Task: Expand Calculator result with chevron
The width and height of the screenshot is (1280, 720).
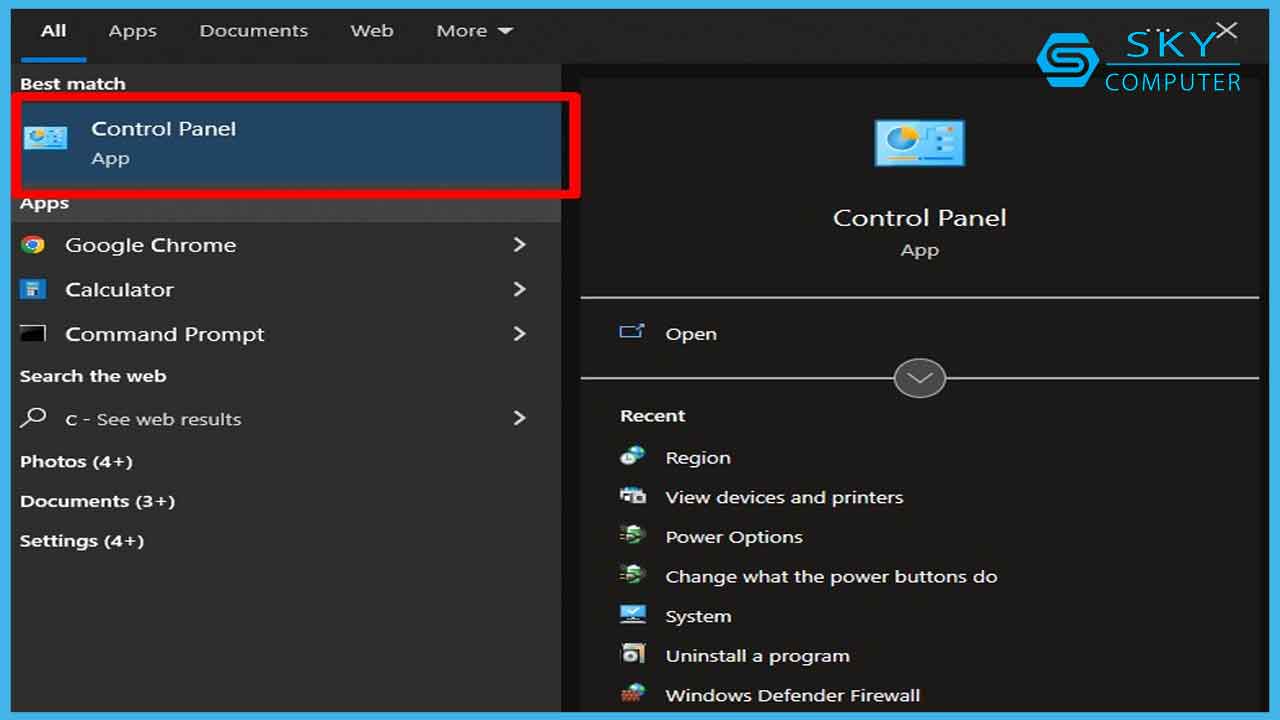Action: pos(519,290)
